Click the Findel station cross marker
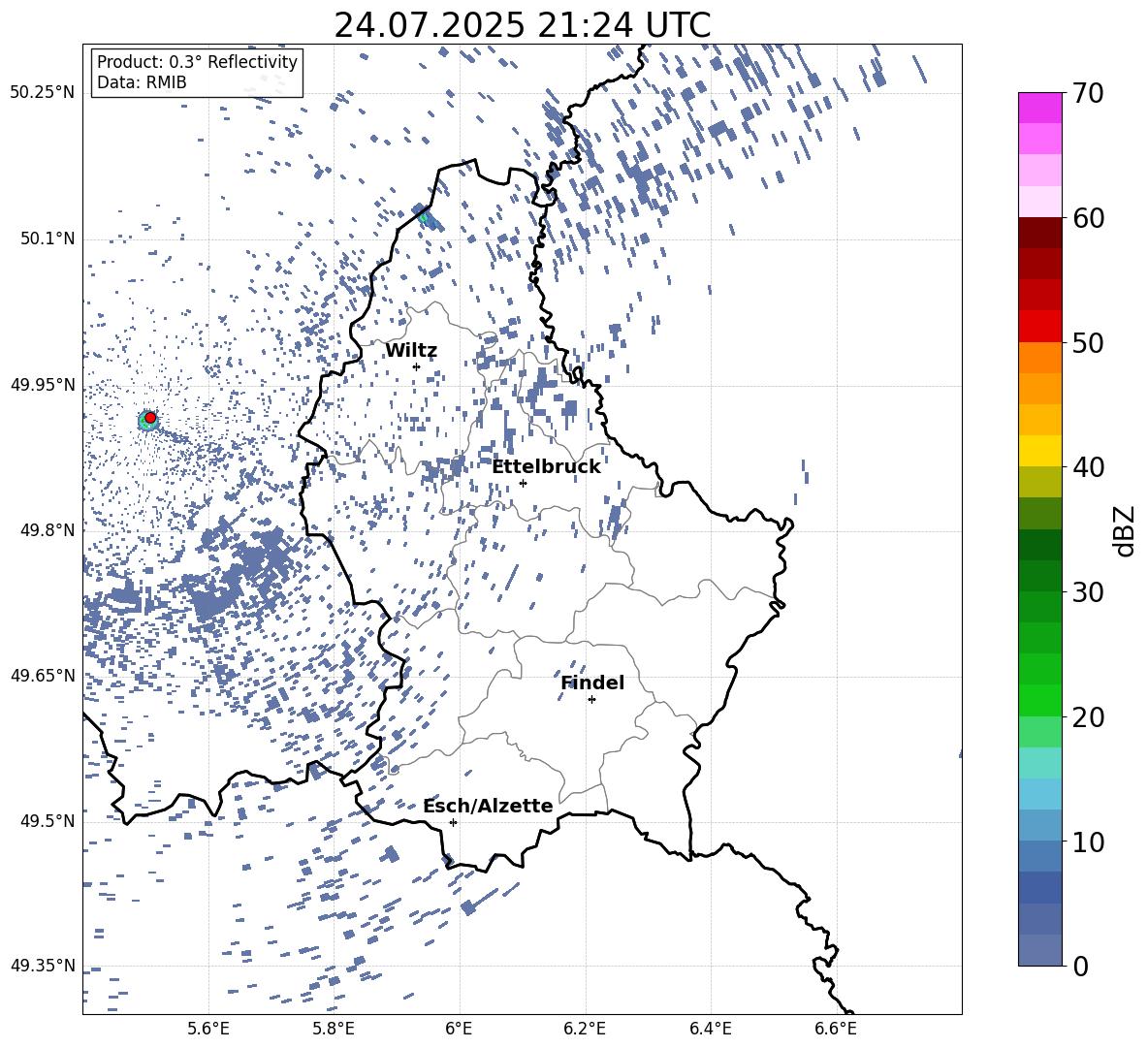The width and height of the screenshot is (1148, 1048). coord(591,700)
